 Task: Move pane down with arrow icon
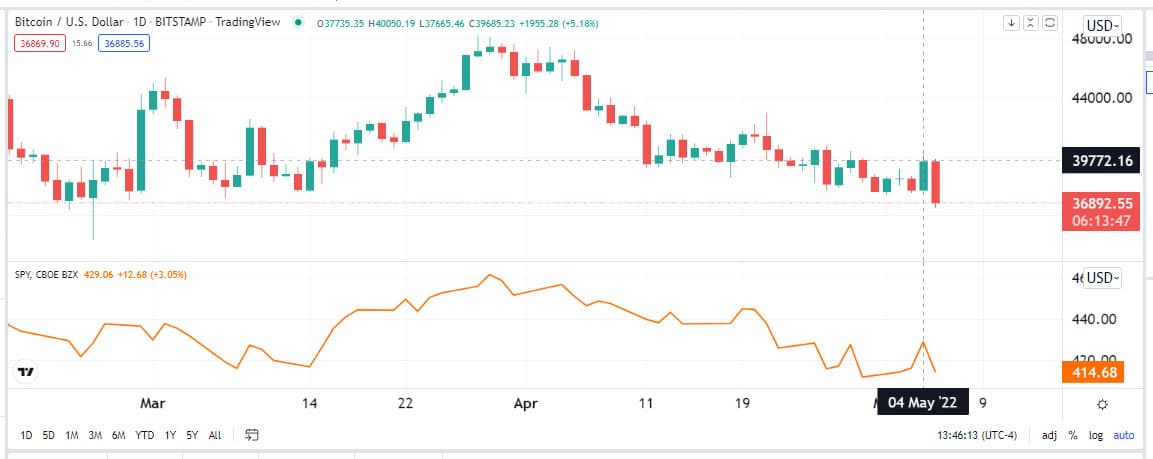pos(1012,23)
